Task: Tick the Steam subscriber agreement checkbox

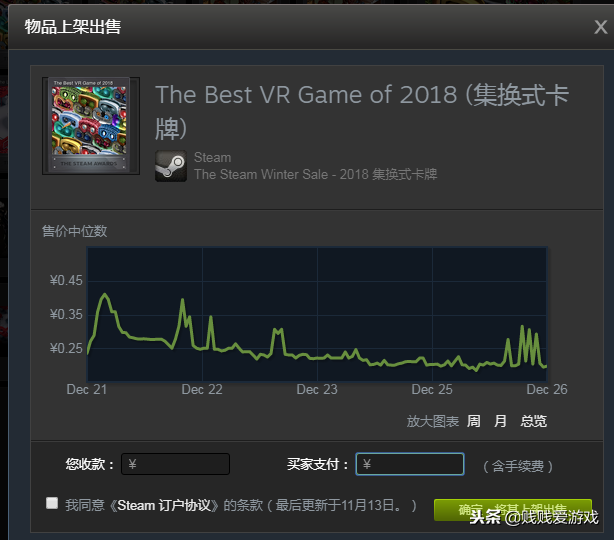Action: 52,503
